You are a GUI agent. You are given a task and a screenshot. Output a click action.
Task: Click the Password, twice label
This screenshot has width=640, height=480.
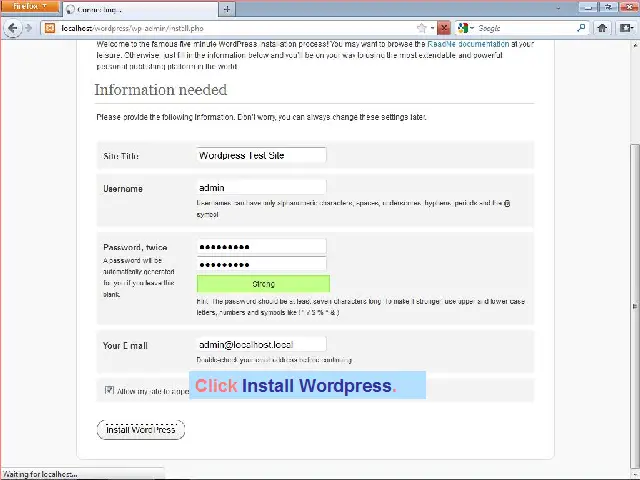pyautogui.click(x=135, y=247)
